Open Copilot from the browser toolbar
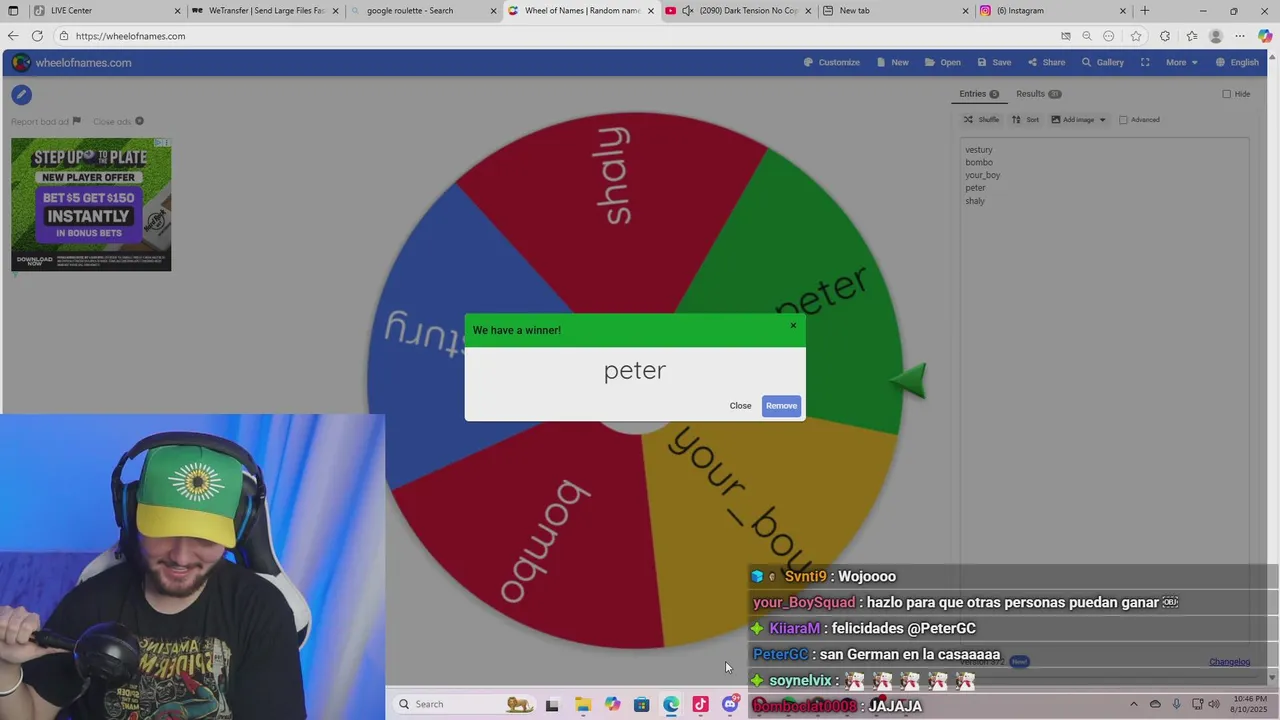Screen dimensions: 1280x720 click(x=1265, y=36)
